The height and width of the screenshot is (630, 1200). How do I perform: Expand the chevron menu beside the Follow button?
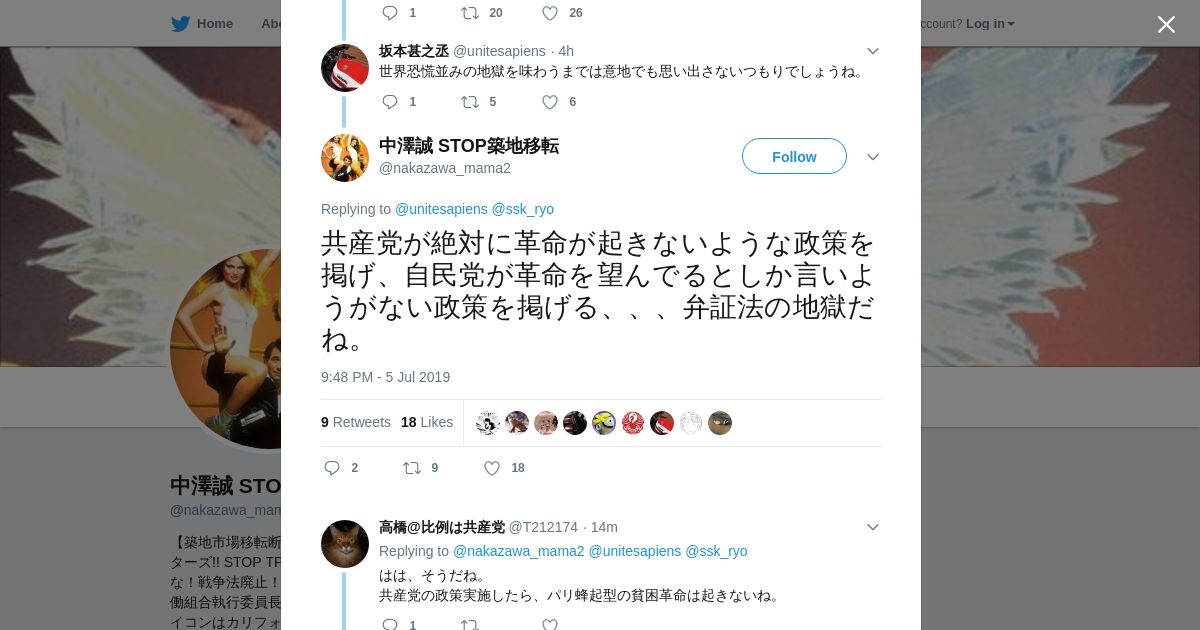point(873,157)
